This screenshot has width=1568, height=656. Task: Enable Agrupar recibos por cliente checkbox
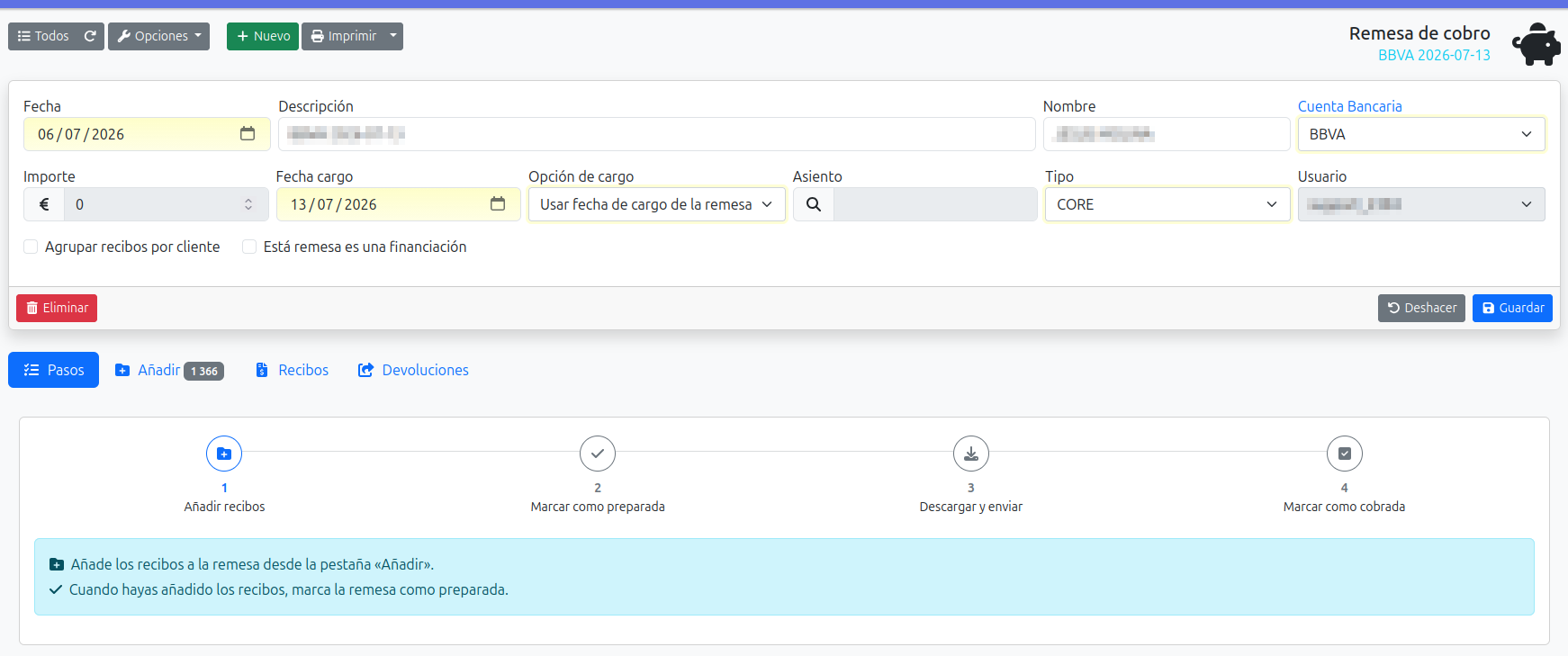pos(31,247)
